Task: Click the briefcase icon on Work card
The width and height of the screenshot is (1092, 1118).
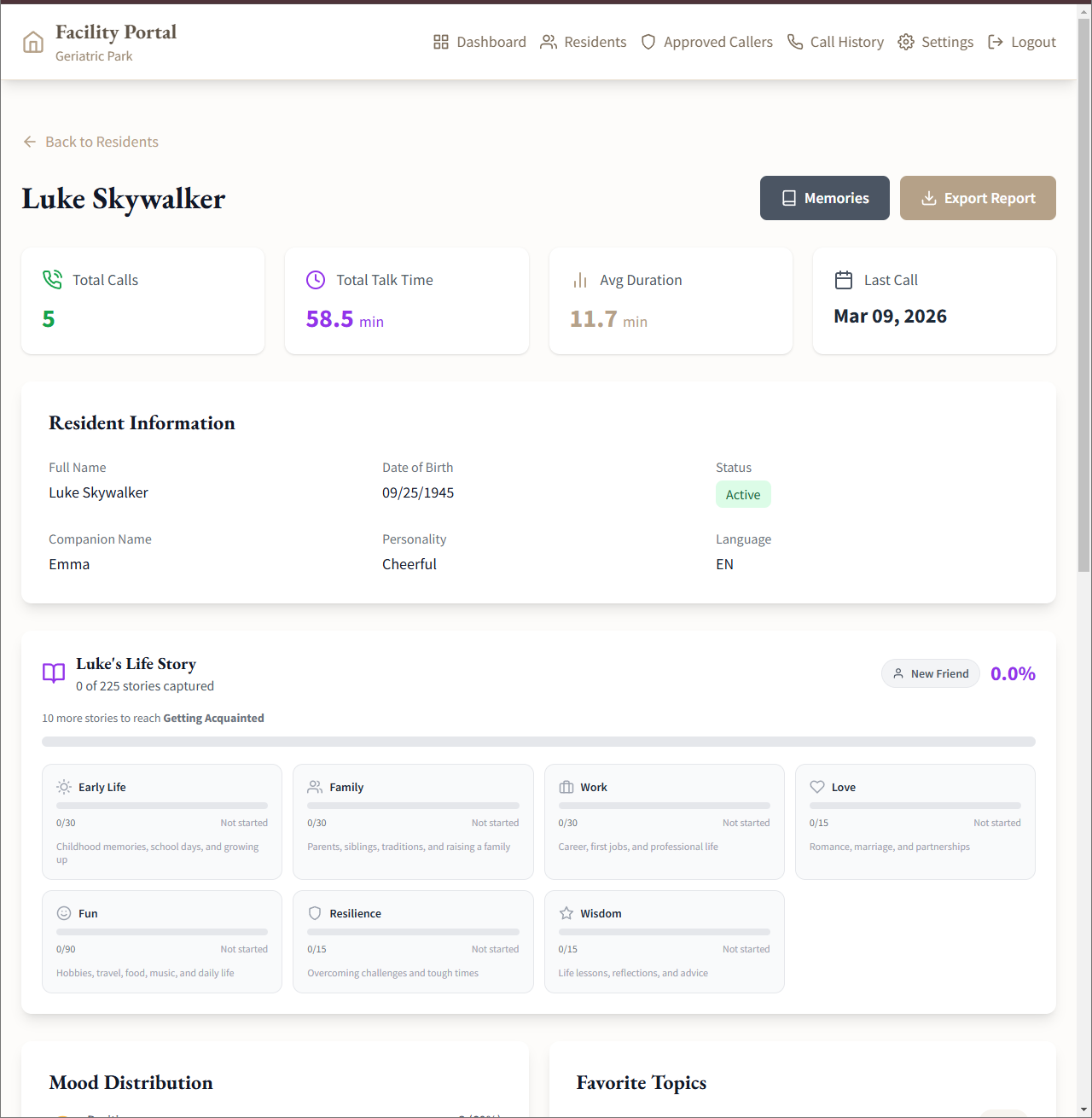Action: (x=566, y=786)
